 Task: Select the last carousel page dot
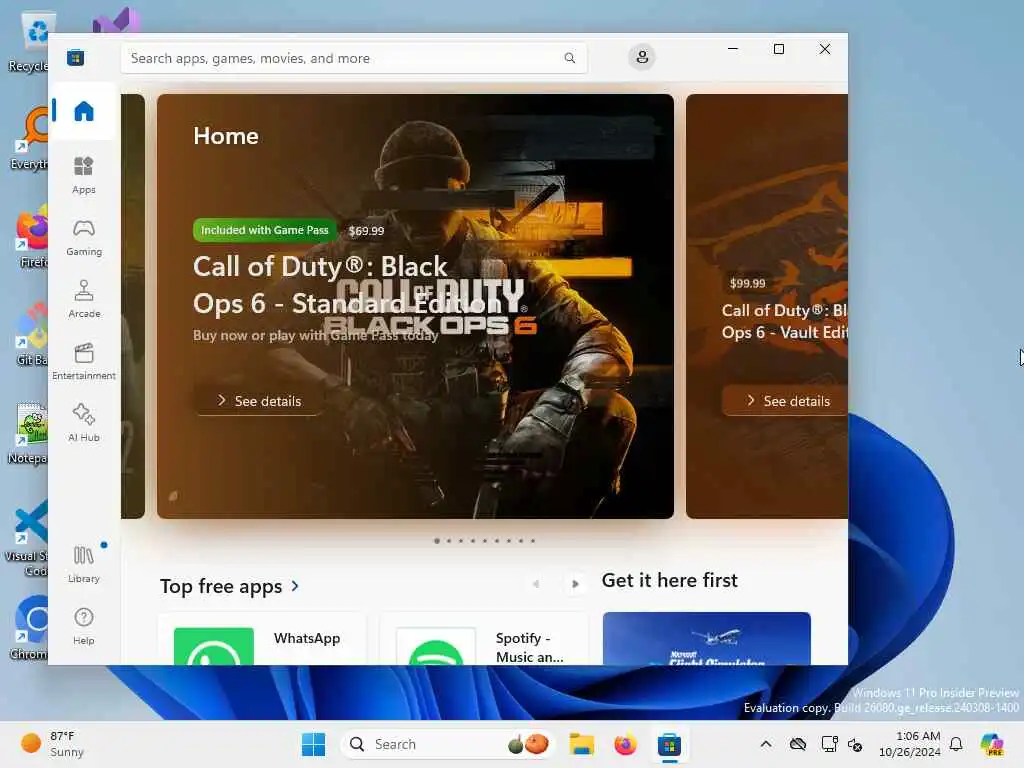[533, 541]
